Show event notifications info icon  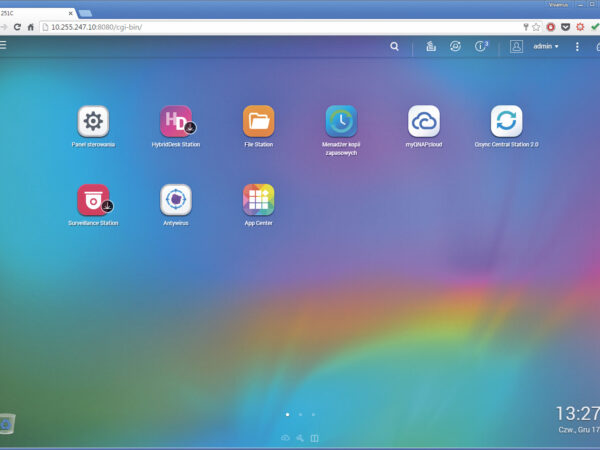pyautogui.click(x=481, y=46)
